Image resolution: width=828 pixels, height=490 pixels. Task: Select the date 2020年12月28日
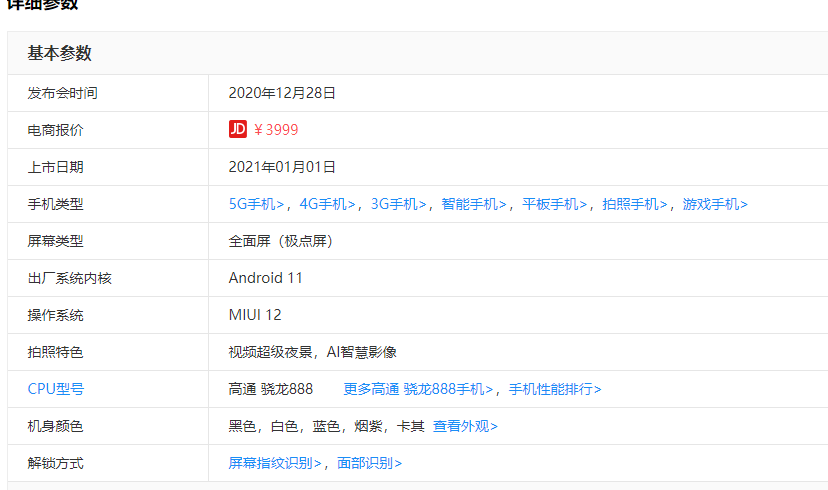(283, 93)
